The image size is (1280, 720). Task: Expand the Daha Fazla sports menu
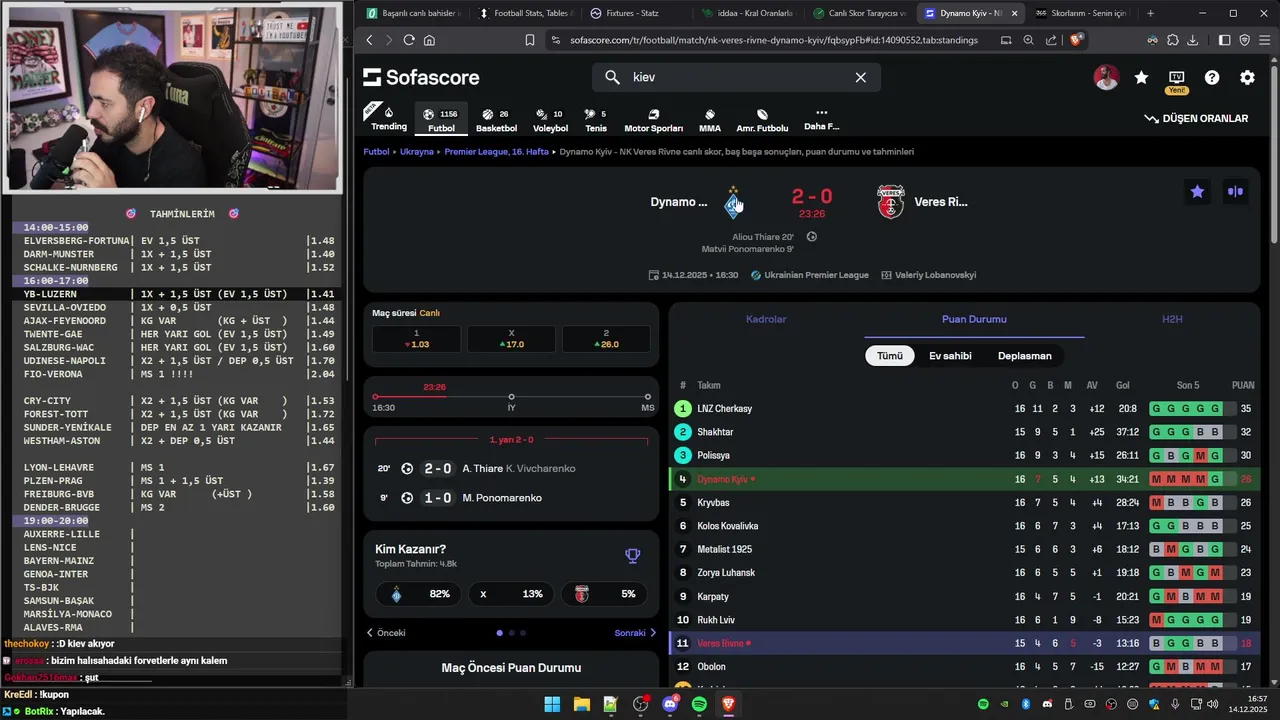click(x=821, y=119)
